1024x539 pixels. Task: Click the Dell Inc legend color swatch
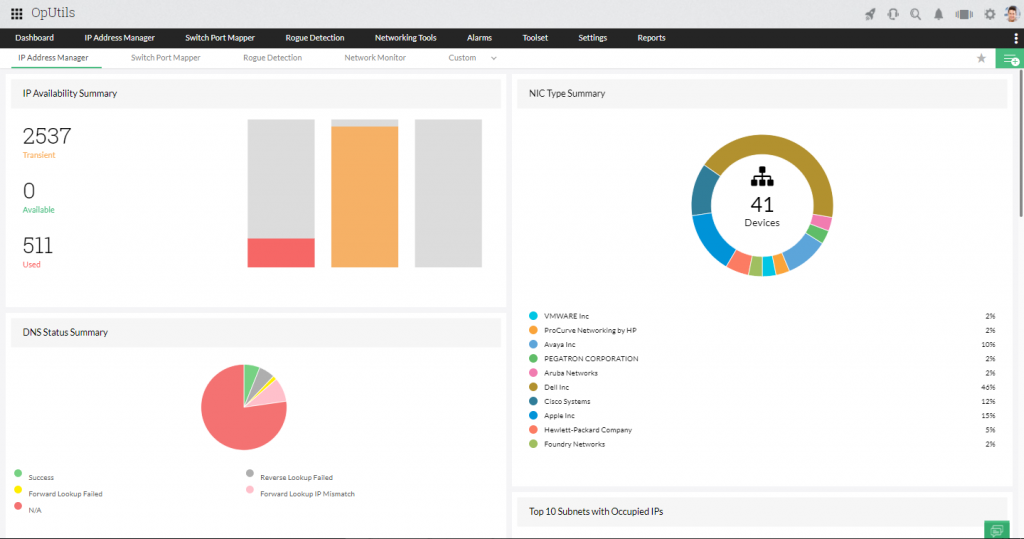click(x=533, y=387)
